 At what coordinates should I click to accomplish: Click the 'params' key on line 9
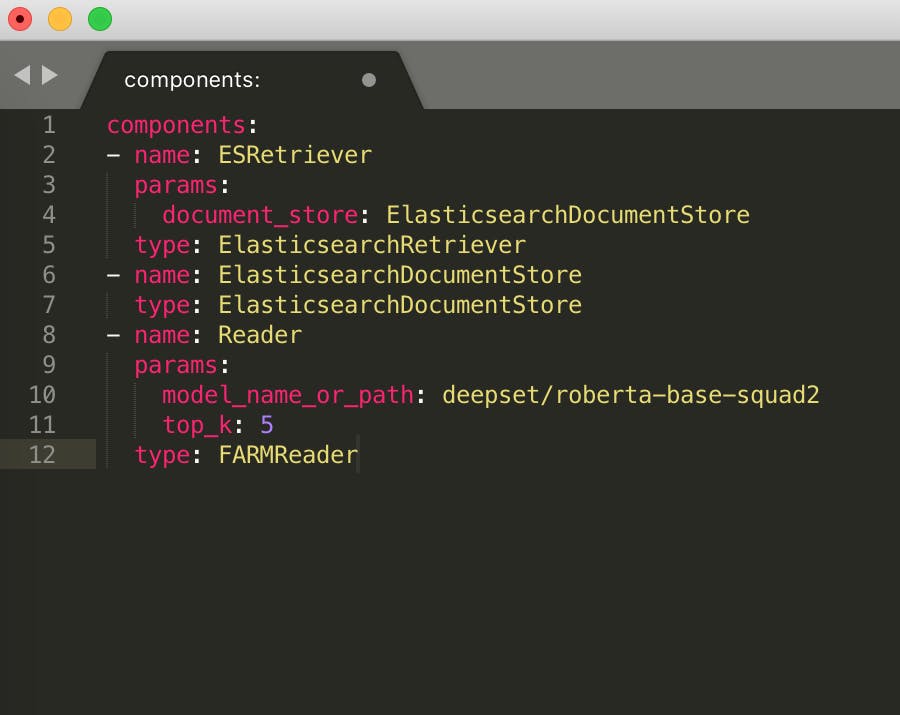point(176,366)
